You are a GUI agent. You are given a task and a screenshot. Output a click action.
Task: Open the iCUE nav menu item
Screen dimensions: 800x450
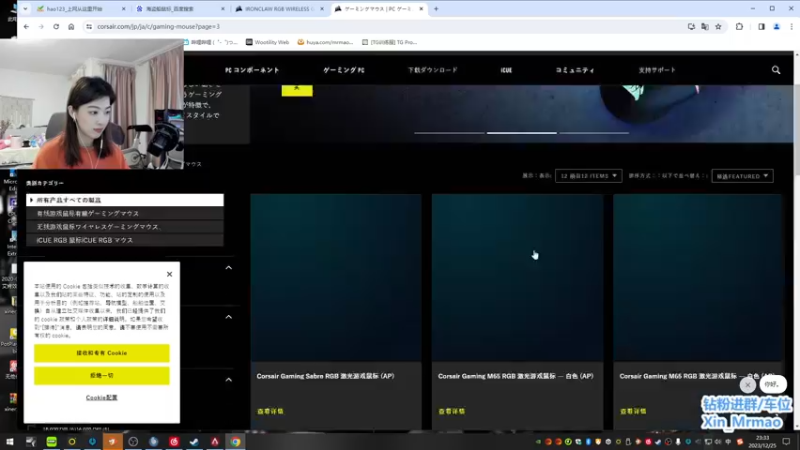pyautogui.click(x=506, y=70)
